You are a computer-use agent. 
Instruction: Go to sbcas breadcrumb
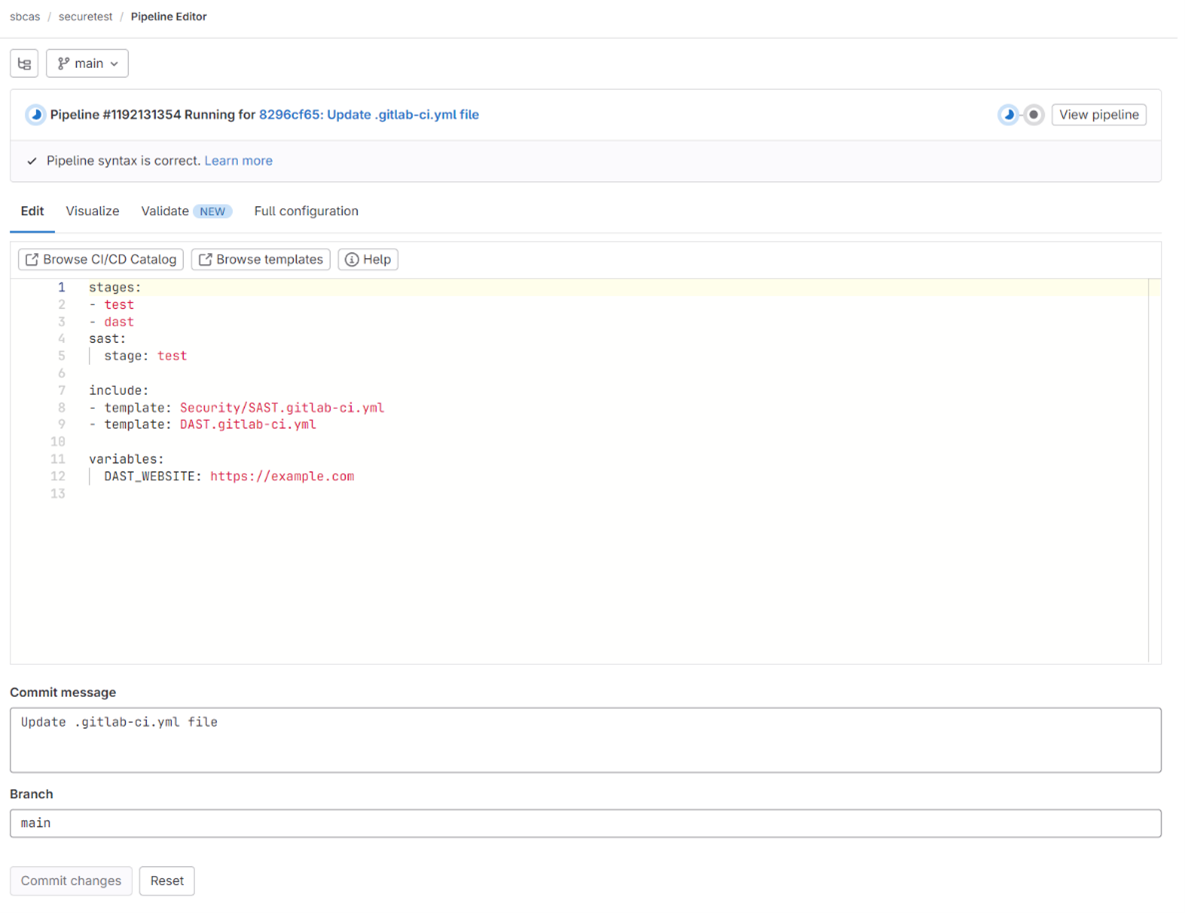pyautogui.click(x=25, y=17)
